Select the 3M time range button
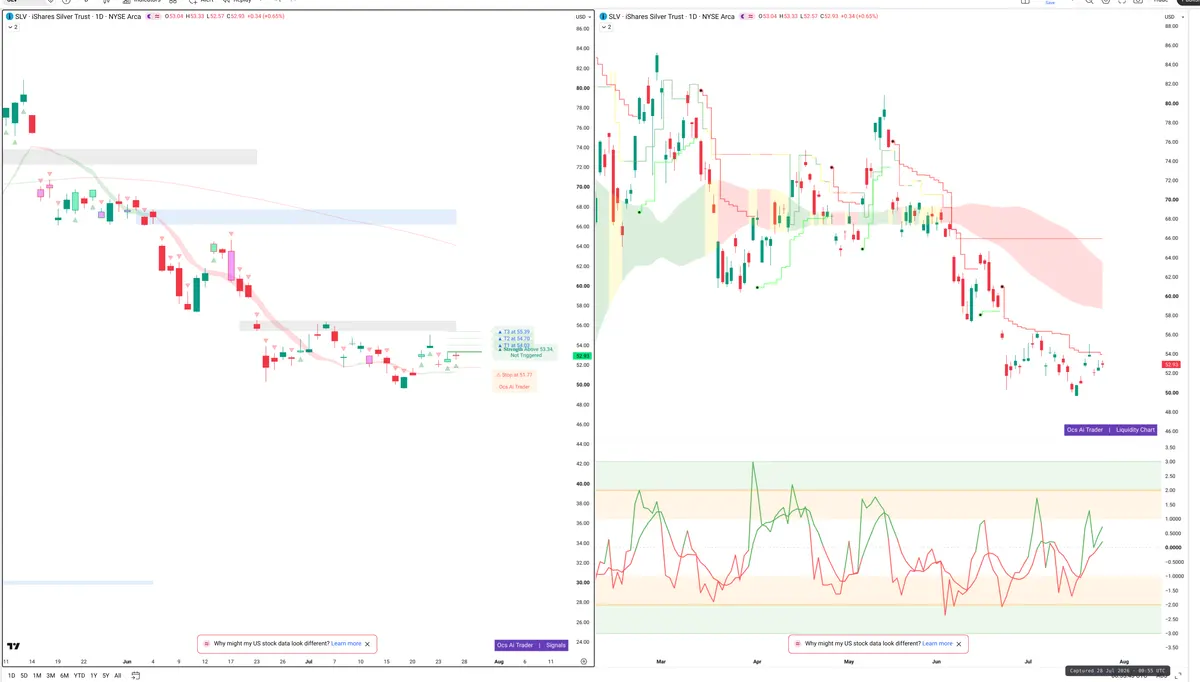1200x682 pixels. pyautogui.click(x=50, y=676)
